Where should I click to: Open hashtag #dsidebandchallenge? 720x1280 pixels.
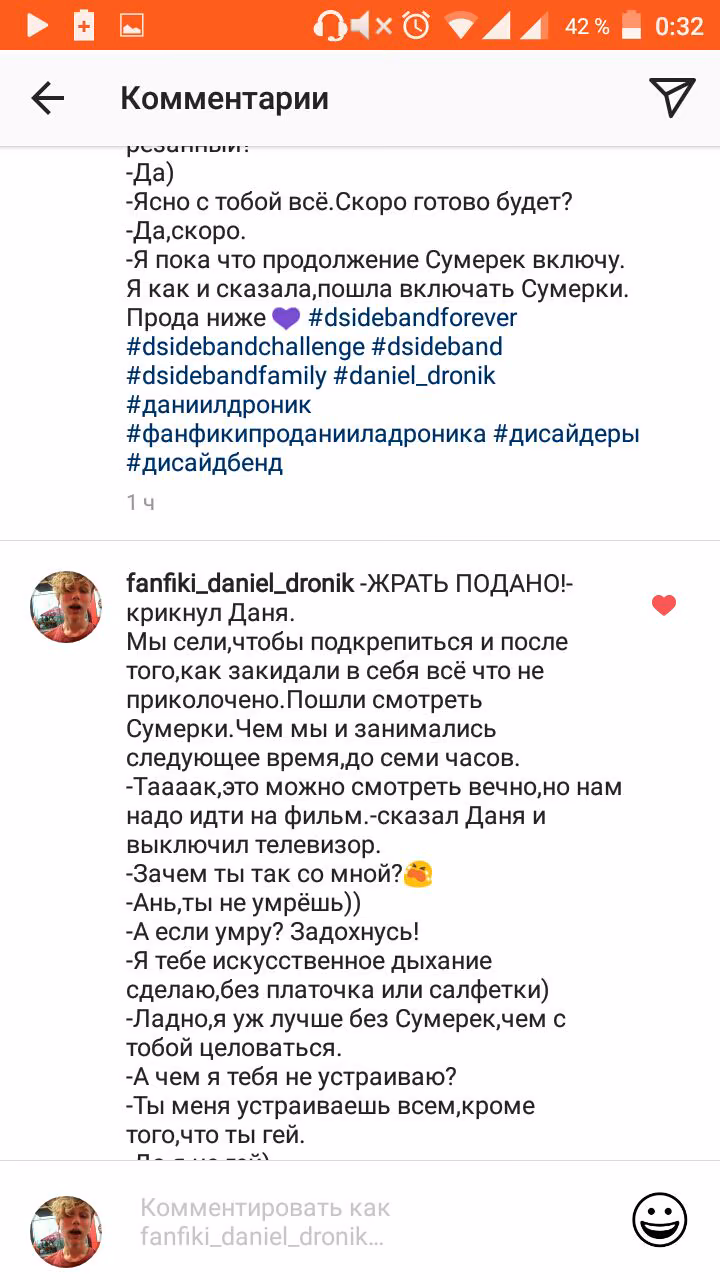[246, 347]
